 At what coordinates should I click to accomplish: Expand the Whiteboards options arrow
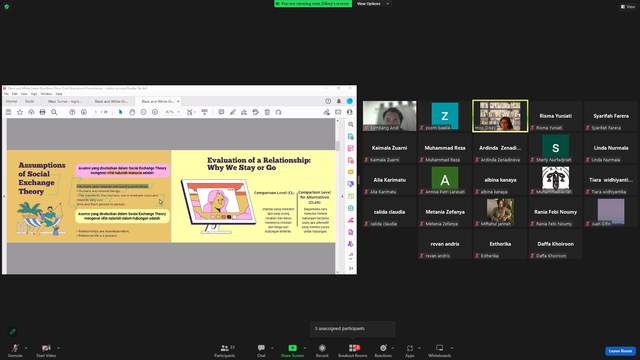coord(452,348)
